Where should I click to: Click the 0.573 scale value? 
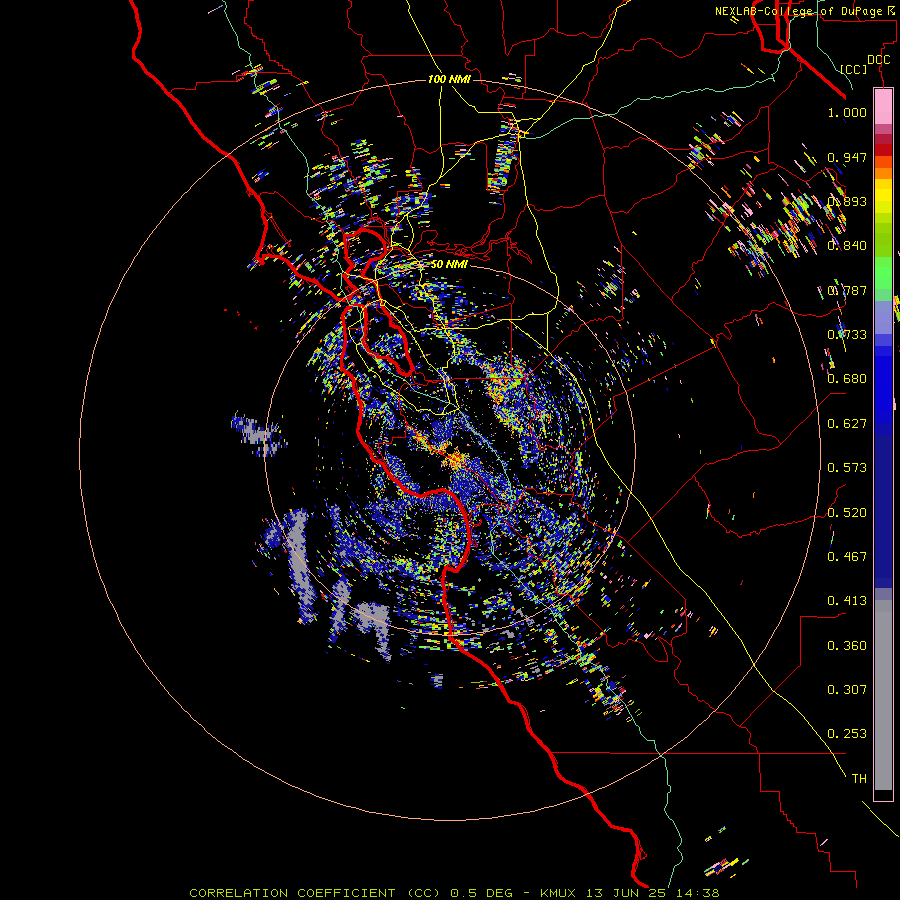847,468
